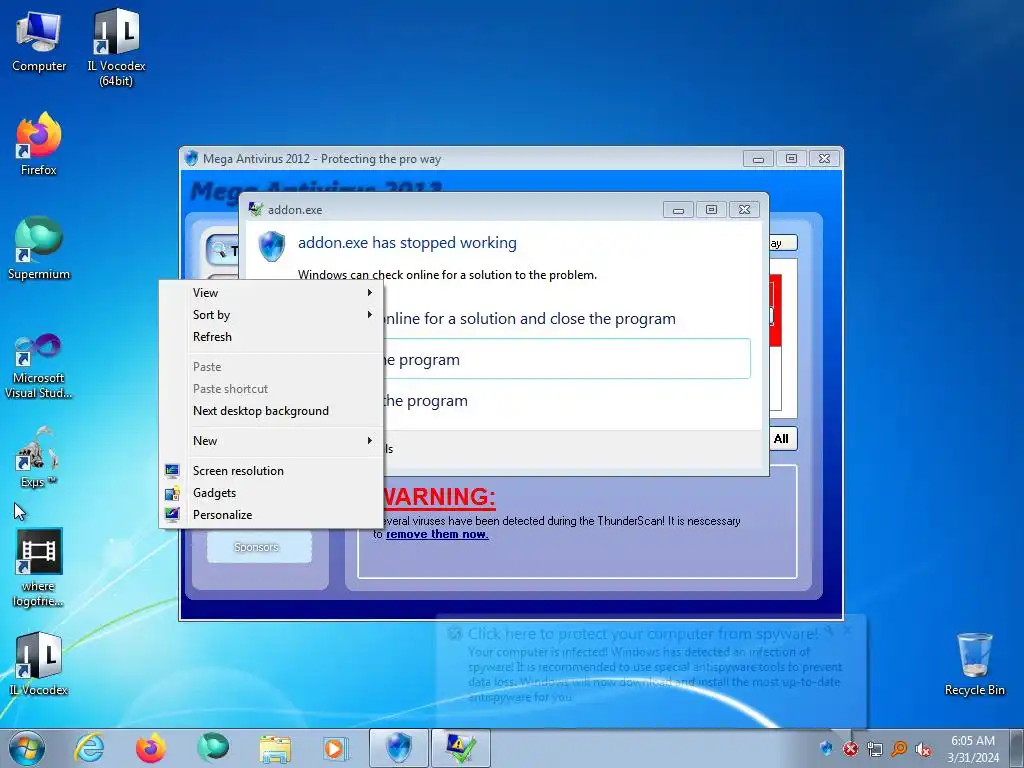Switch to addon.exe taskbar button
Image resolution: width=1024 pixels, height=768 pixels.
460,748
